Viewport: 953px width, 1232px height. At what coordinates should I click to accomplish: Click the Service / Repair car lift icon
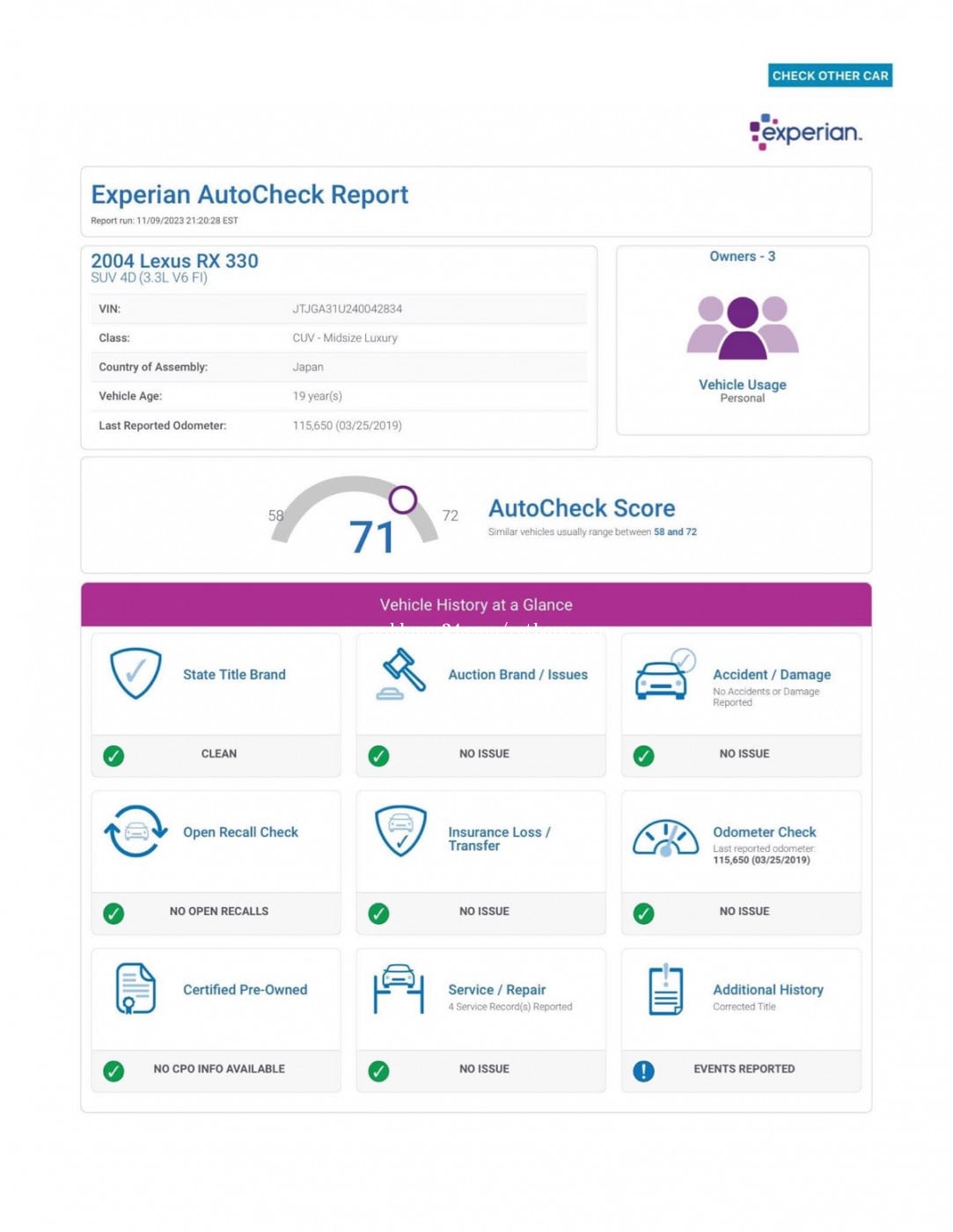click(399, 989)
